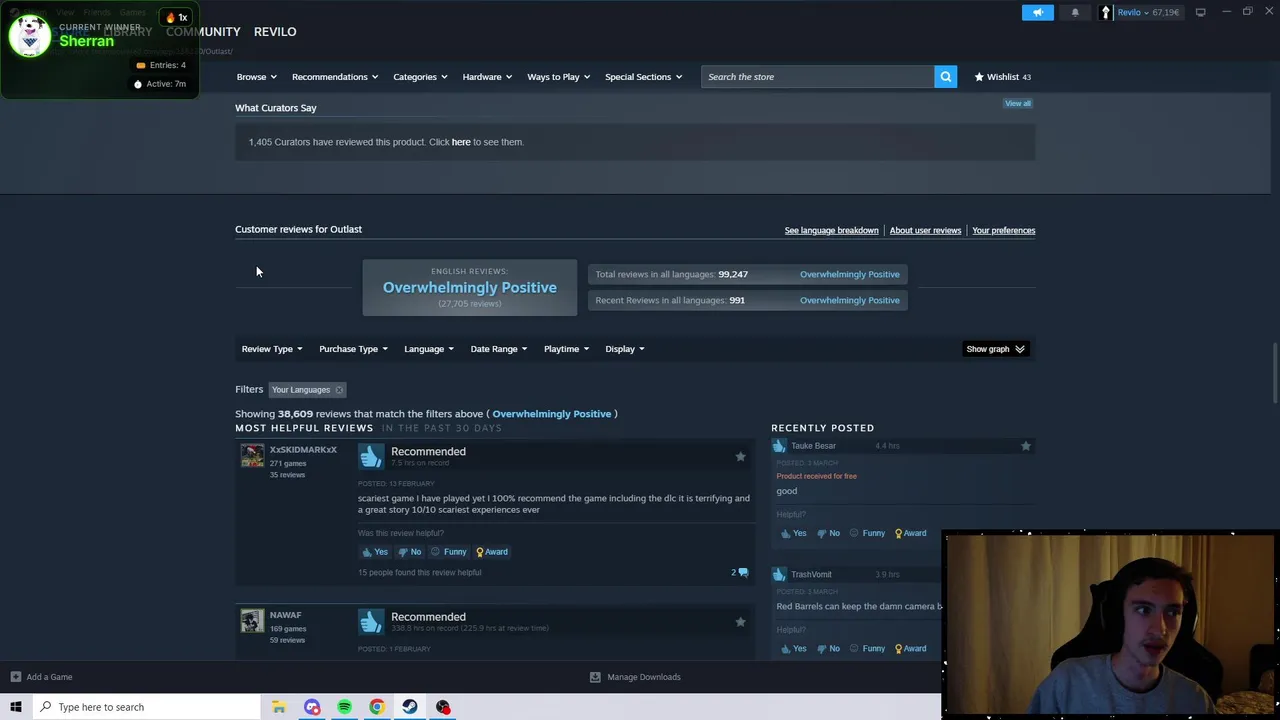Screen dimensions: 1280x720
Task: Open NAWAF profile name link
Action: tap(285, 615)
